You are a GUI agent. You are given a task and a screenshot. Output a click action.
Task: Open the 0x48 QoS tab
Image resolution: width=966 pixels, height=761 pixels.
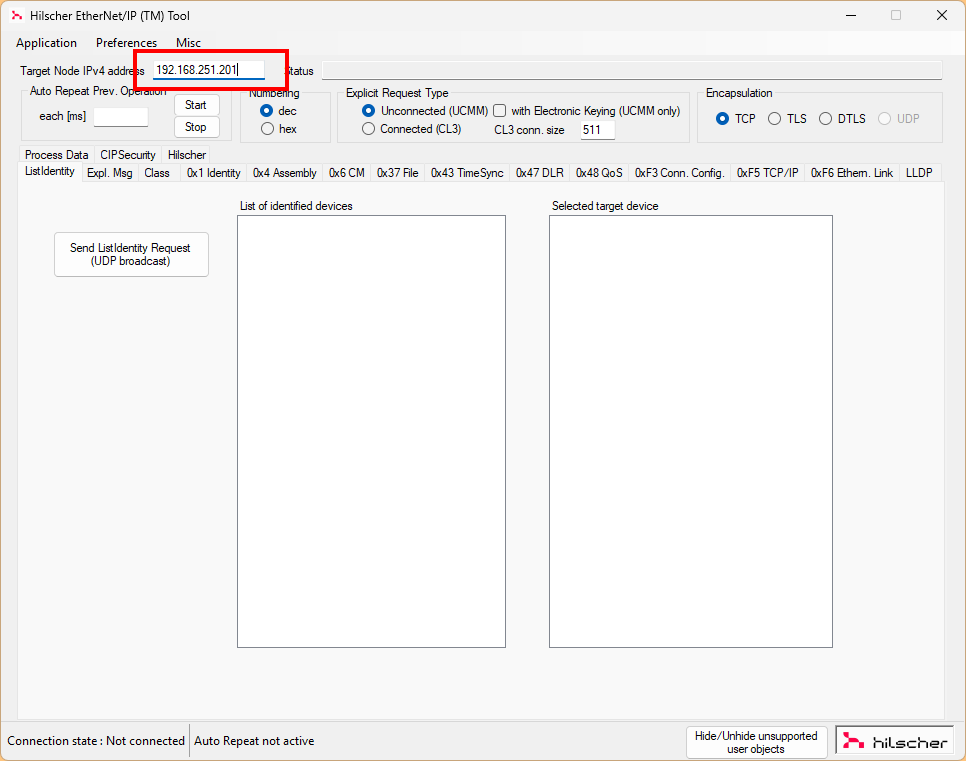[599, 173]
